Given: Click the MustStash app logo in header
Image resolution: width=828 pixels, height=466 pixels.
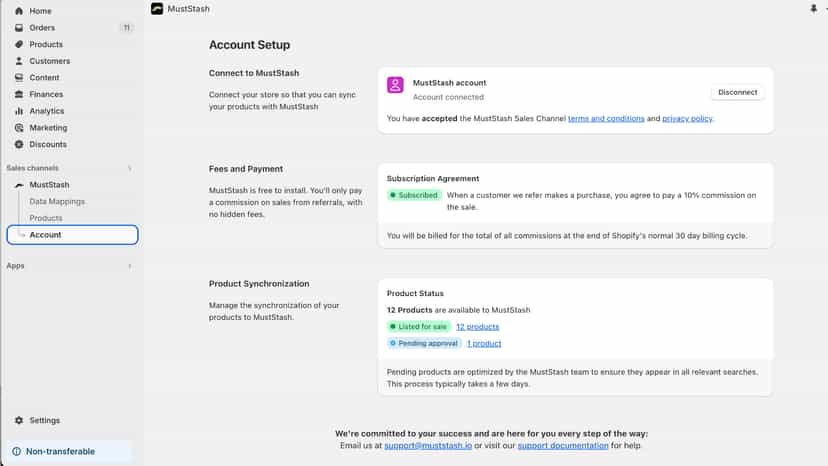Looking at the screenshot, I should 157,8.
